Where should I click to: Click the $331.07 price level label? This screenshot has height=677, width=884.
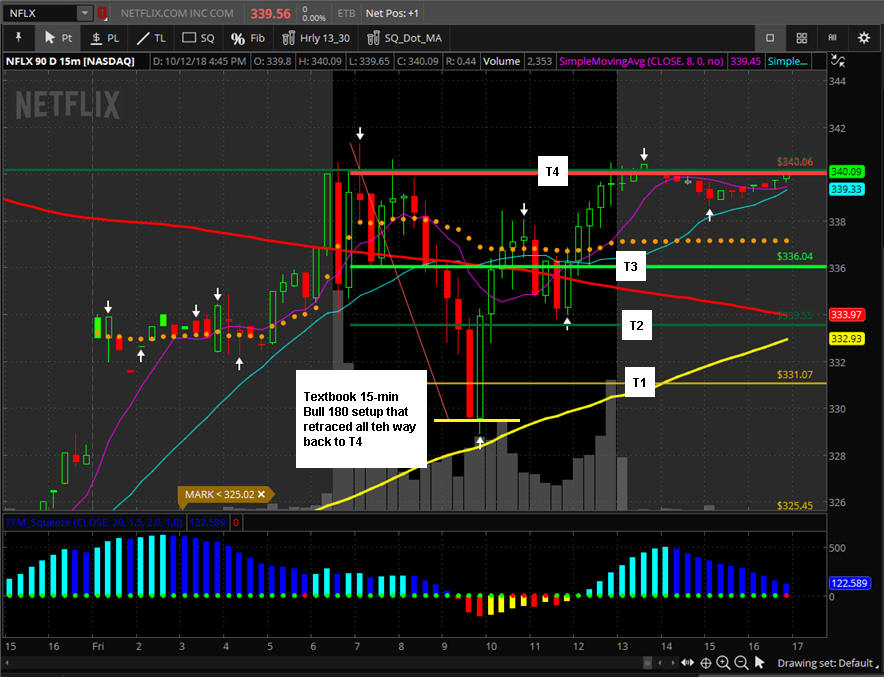pos(794,375)
